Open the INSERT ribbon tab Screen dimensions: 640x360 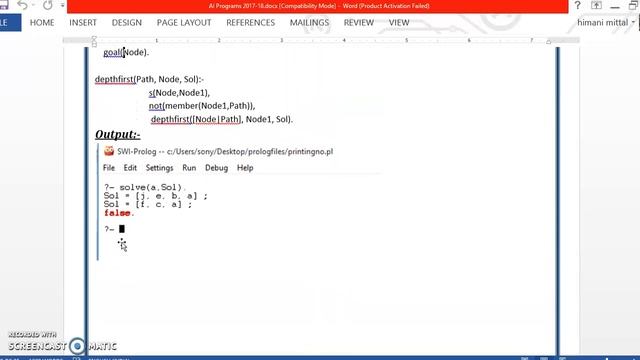(x=83, y=23)
